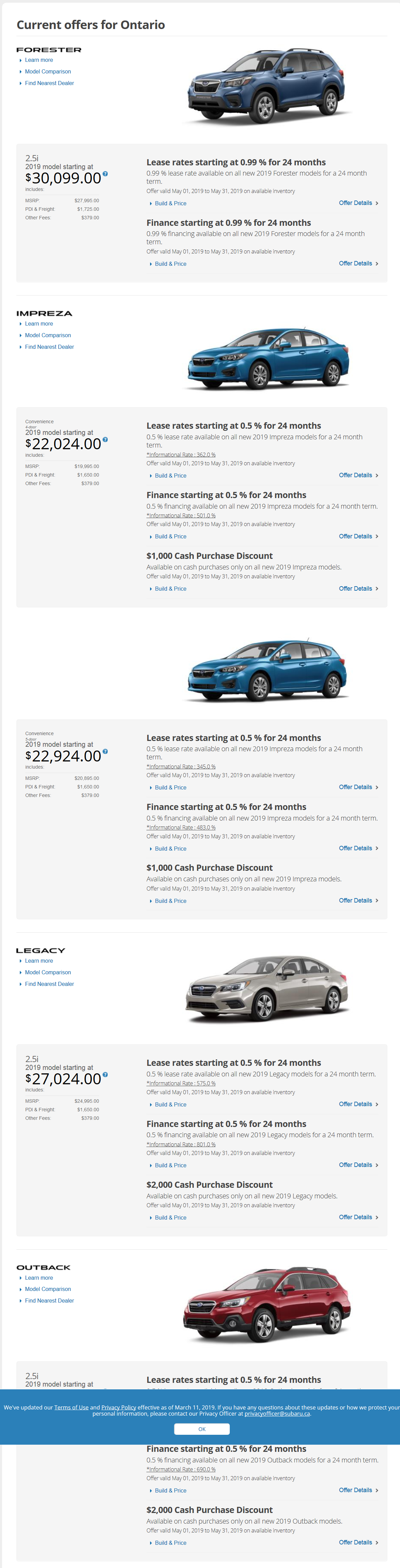400x1568 pixels.
Task: Open Privacy Policy link in banner
Action: tap(119, 1407)
